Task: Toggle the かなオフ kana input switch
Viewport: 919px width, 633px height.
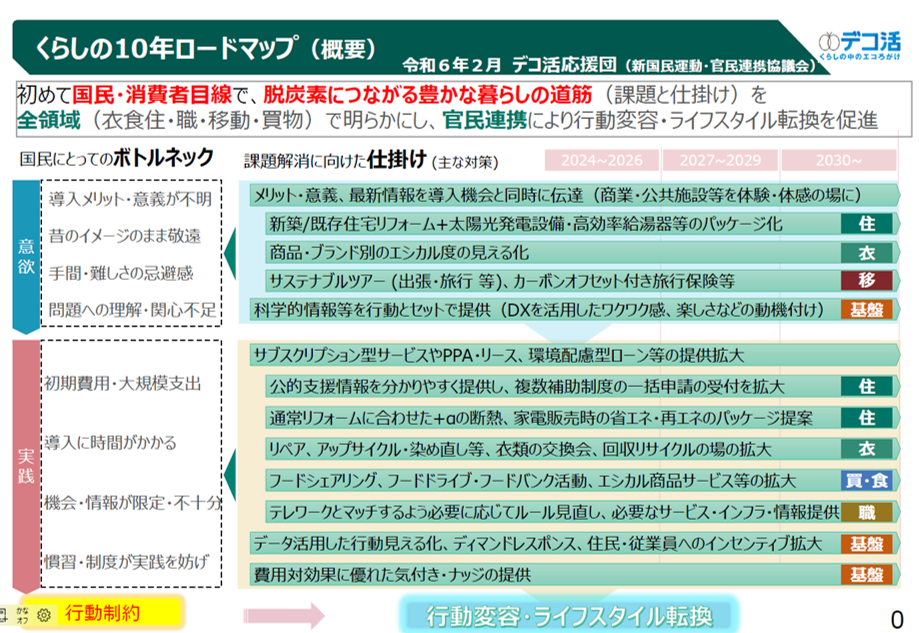Action: coord(24,613)
